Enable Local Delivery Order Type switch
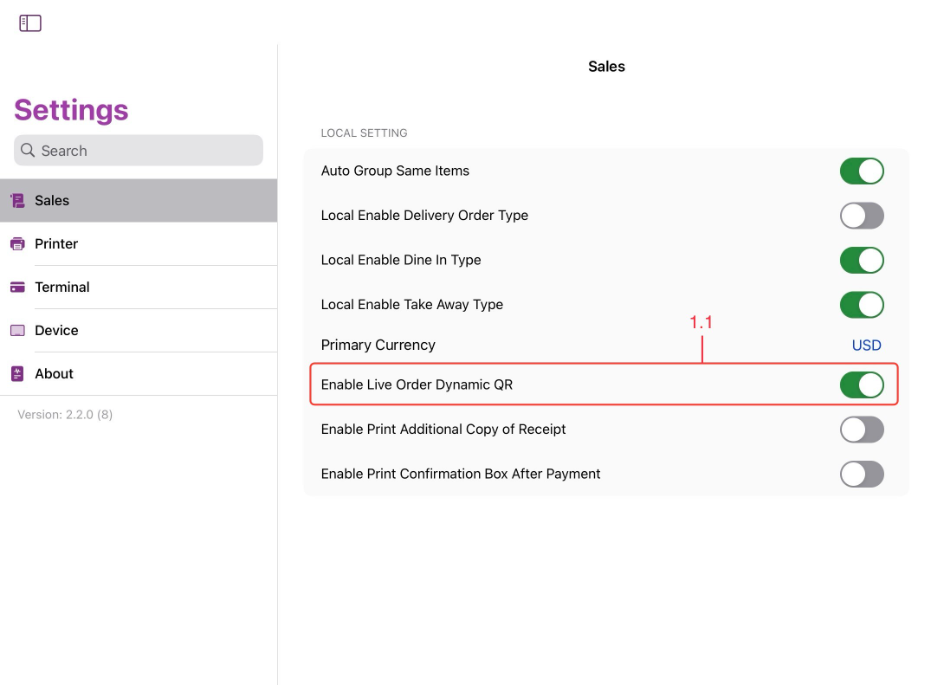Screen dimensions: 936x685 (861, 216)
